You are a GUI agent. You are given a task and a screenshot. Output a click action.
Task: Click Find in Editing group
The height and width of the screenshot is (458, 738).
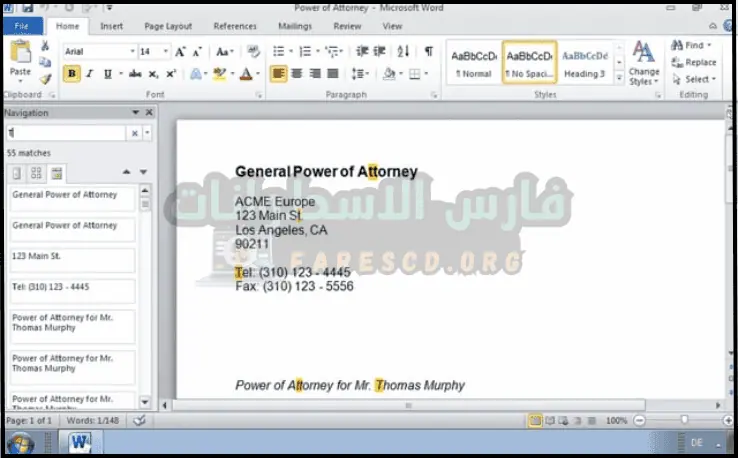tap(691, 45)
